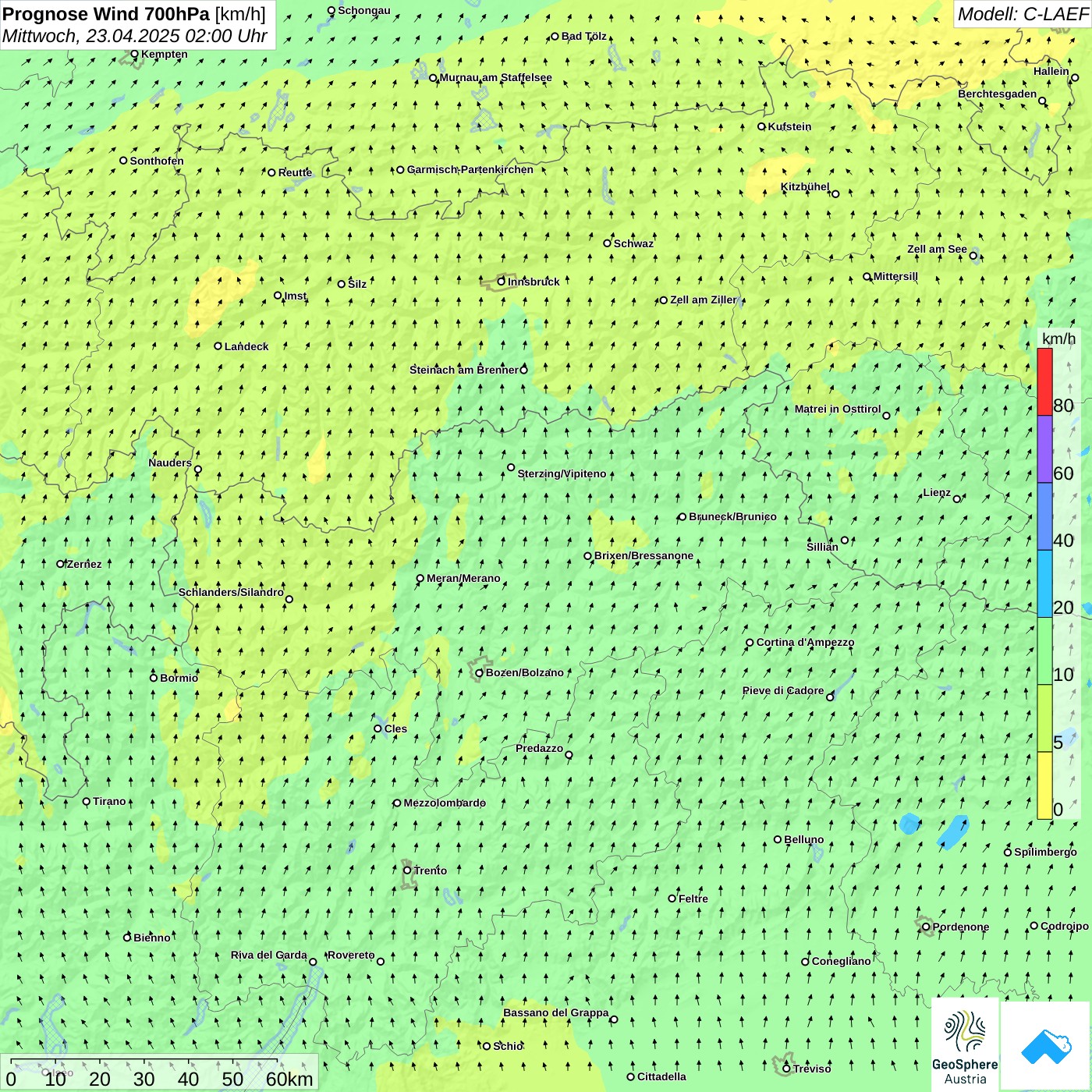Click the 'Brixen/Bressanone' label
This screenshot has width=1092, height=1092.
coord(643,555)
